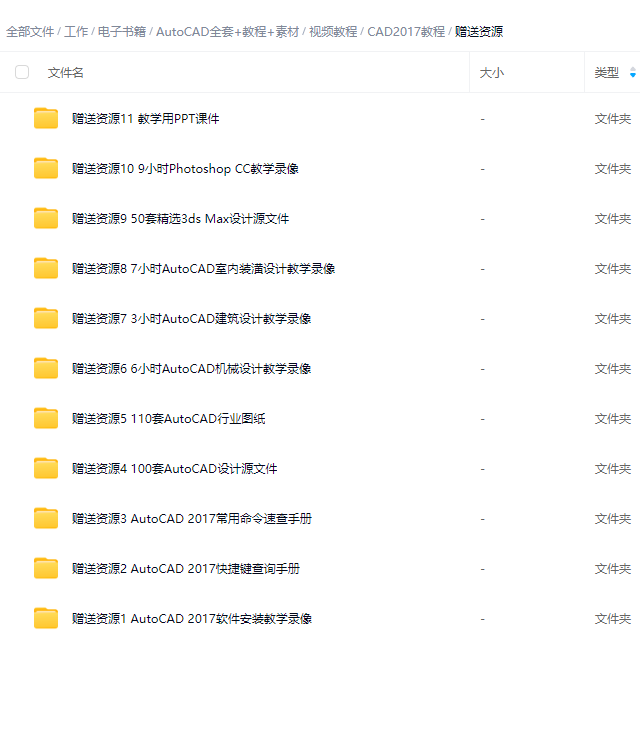This screenshot has width=640, height=754.
Task: Open 赠送资源3 AutoCAD 2017常用命令速查手册 folder name
Action: 192,518
